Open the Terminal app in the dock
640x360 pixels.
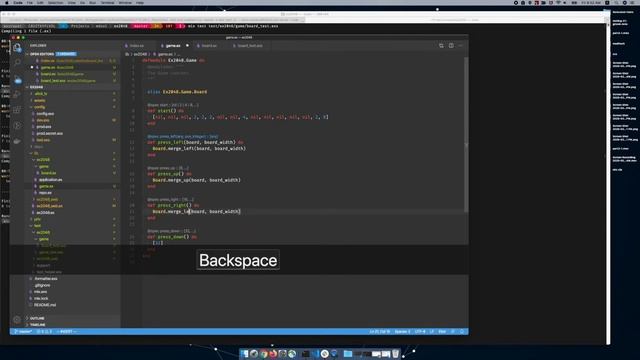click(x=305, y=353)
